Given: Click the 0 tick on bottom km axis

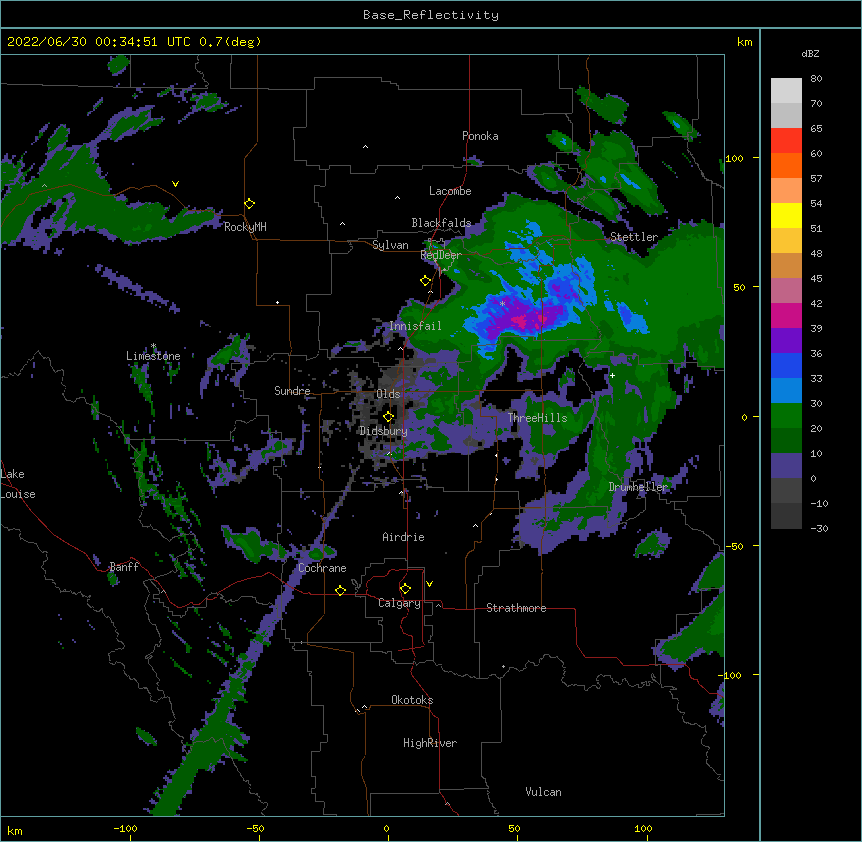Looking at the screenshot, I should pyautogui.click(x=386, y=829).
